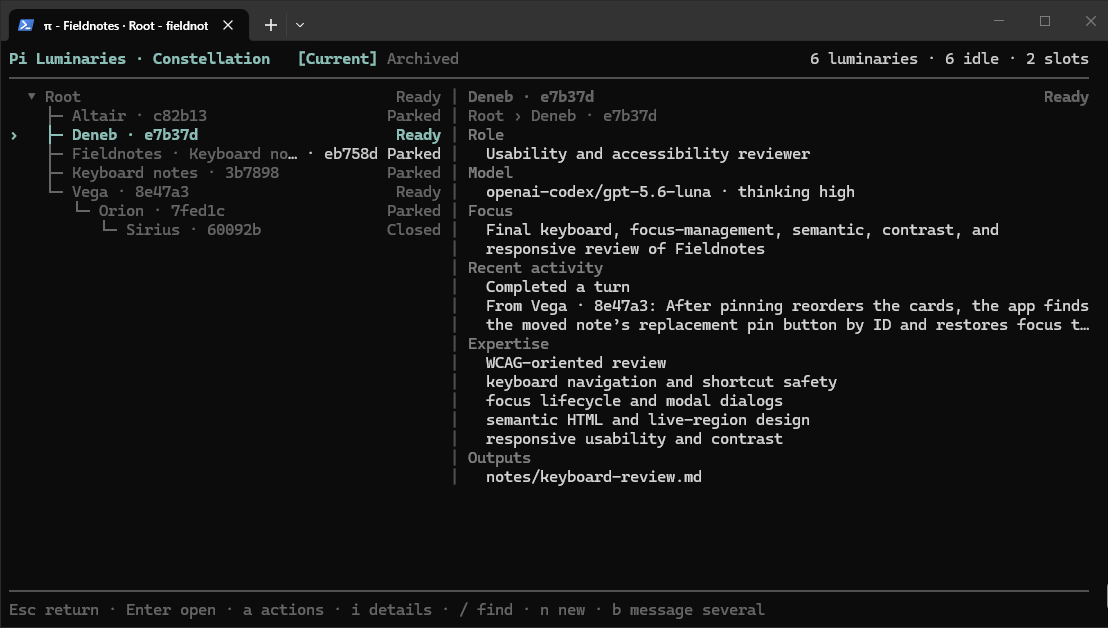The width and height of the screenshot is (1108, 628).
Task: Select Fieldnotes Keyboard notes eb758d entry
Action: 225,154
